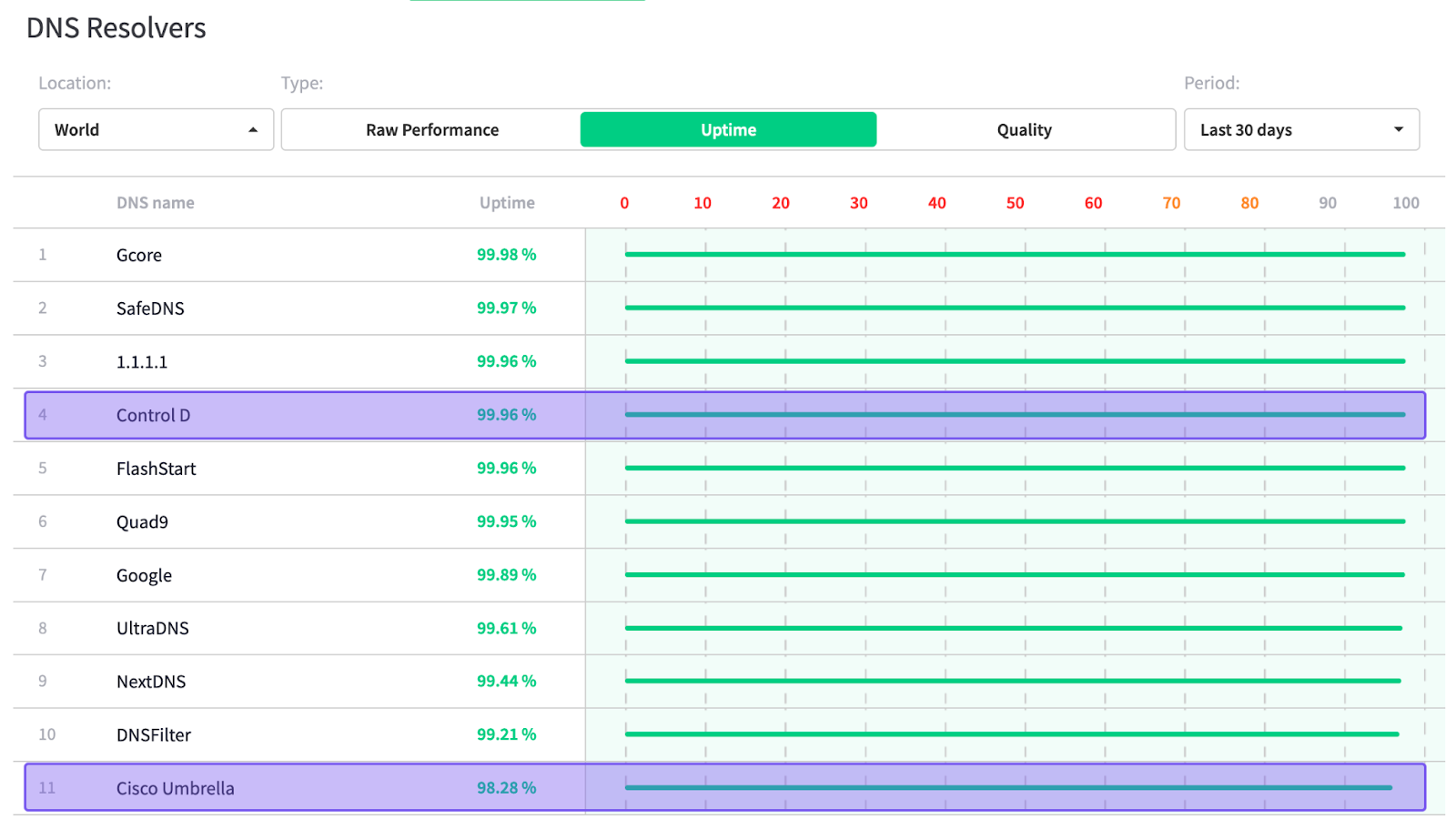Click the Period dropdown arrow icon
Viewport: 1456px width, 829px height.
(1399, 130)
